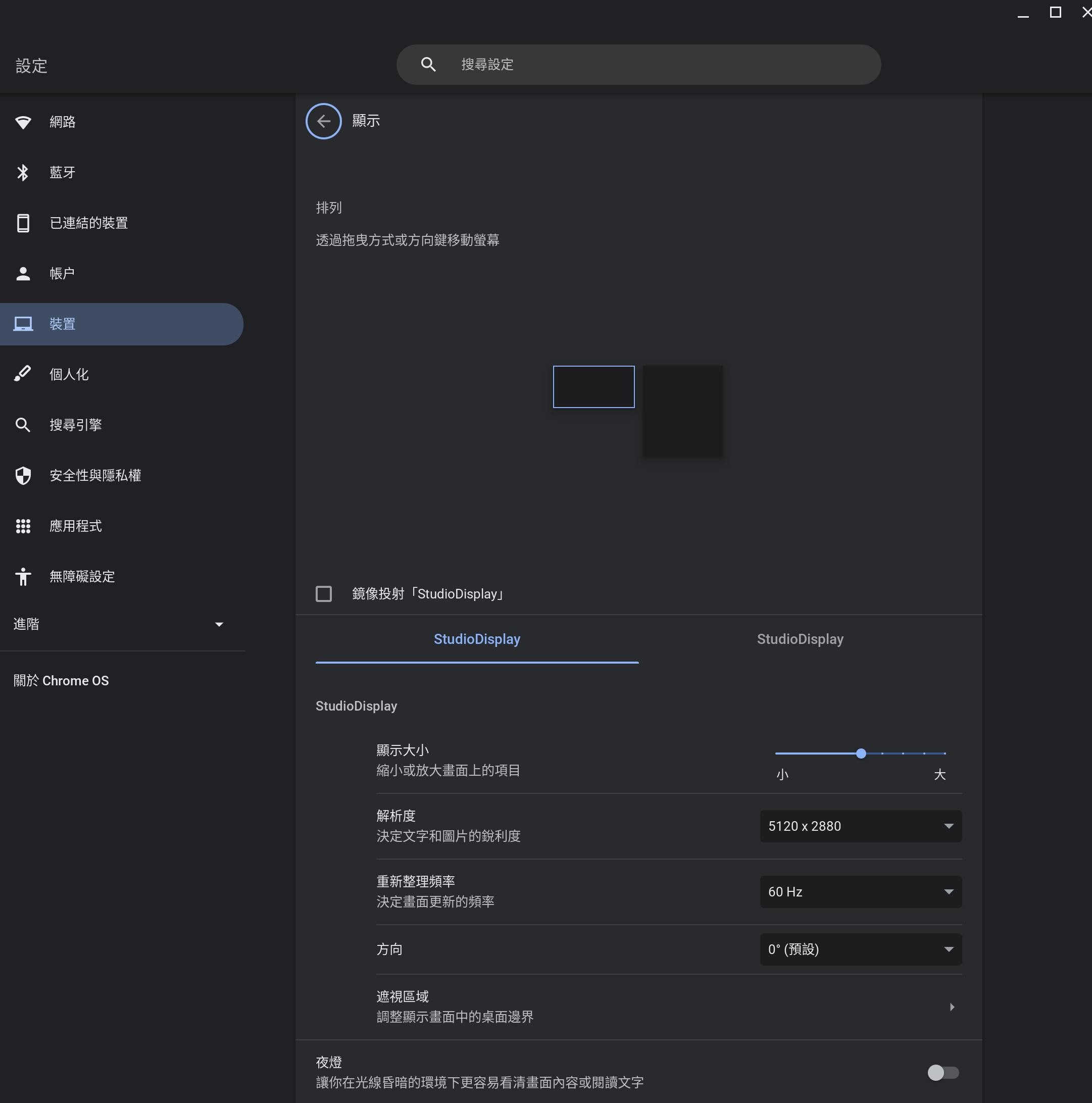Click the magnifier icon in search bar
The width and height of the screenshot is (1092, 1103).
(428, 65)
